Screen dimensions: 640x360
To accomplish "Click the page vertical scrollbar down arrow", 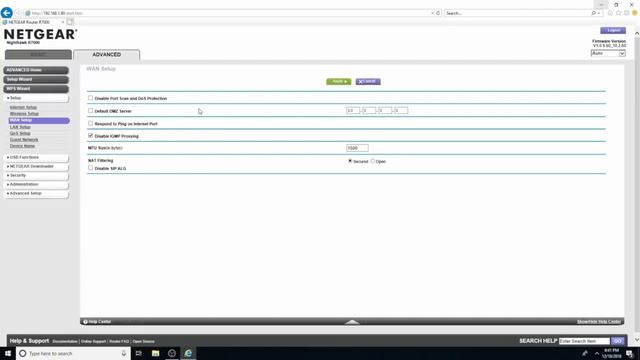I will pyautogui.click(x=637, y=340).
